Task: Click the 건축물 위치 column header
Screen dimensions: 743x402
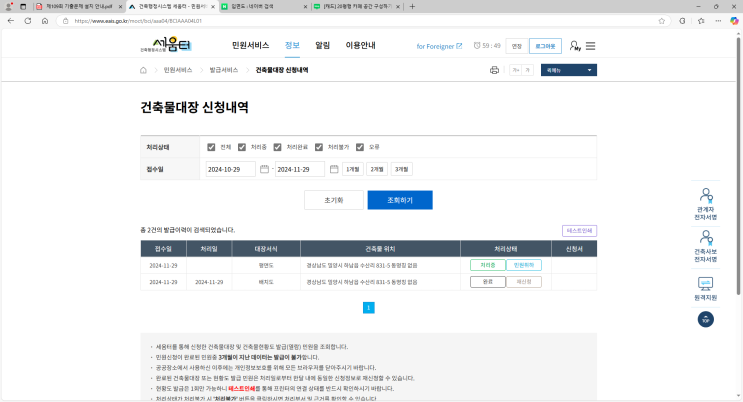Action: (380, 249)
